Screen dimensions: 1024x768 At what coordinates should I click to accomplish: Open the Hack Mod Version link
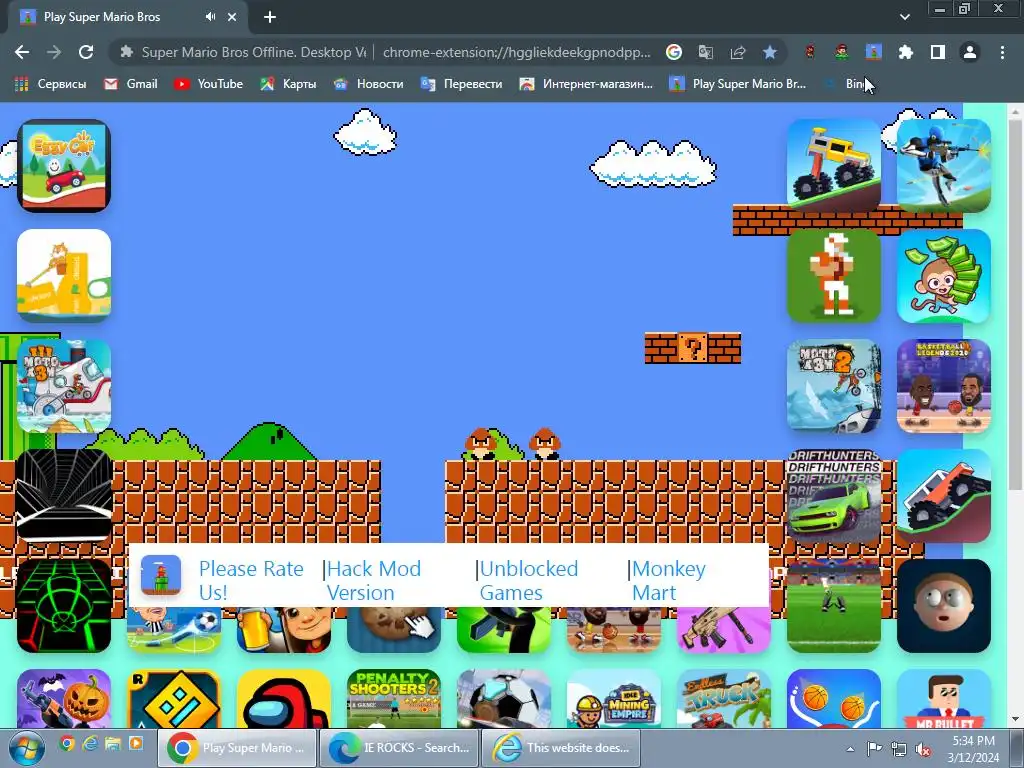click(x=374, y=581)
